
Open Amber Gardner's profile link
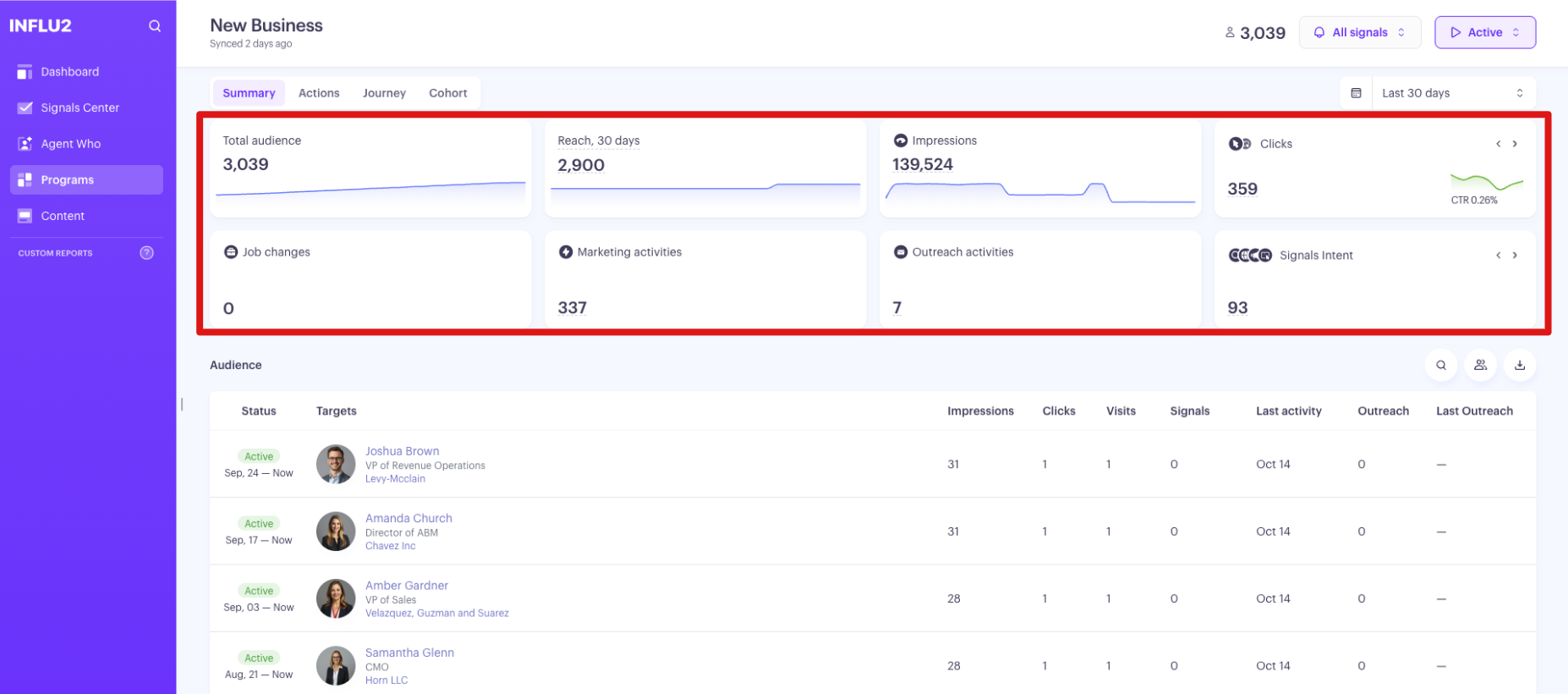pos(407,586)
